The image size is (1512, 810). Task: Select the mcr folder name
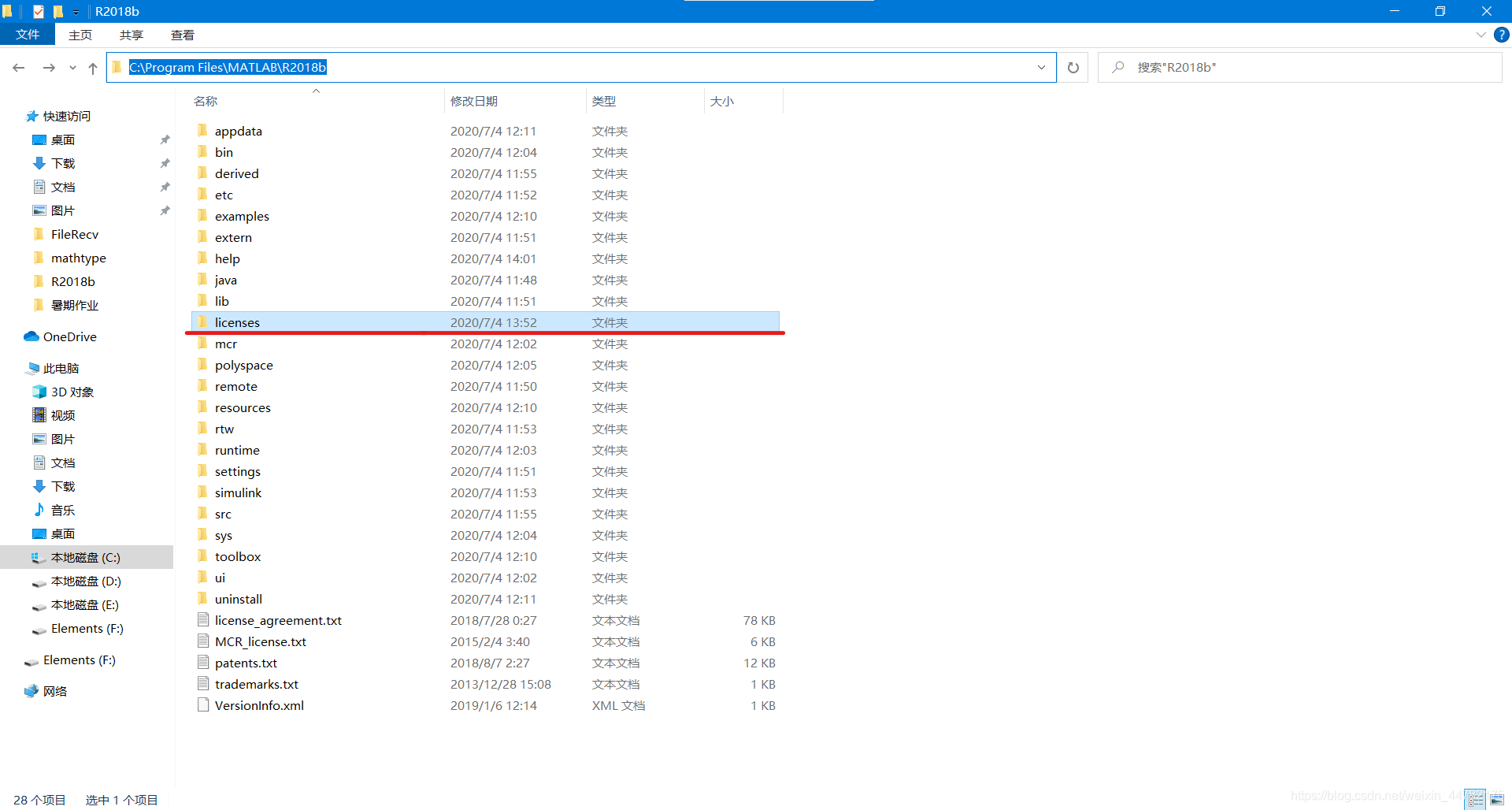[x=226, y=344]
